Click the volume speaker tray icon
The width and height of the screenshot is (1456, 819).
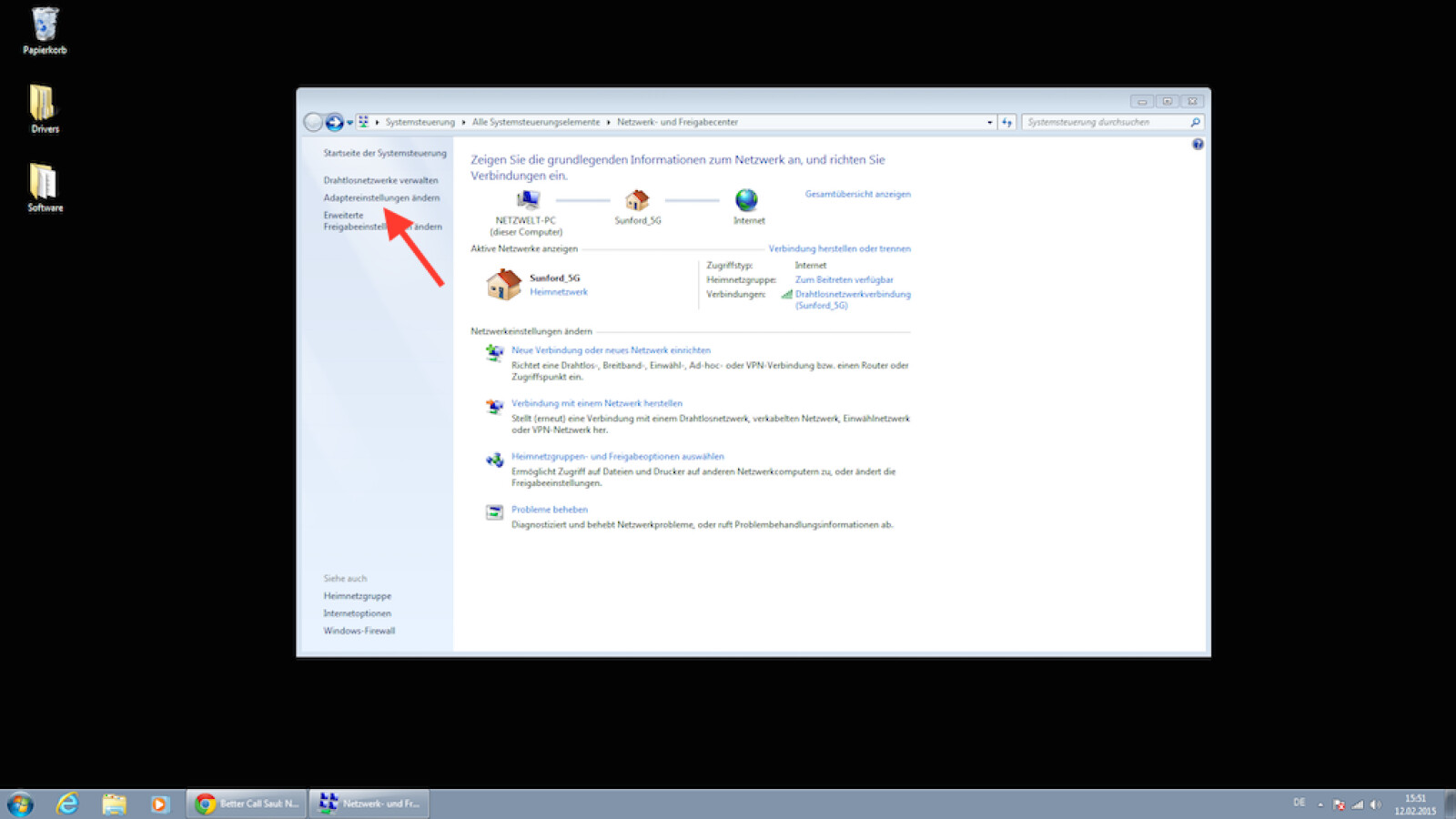coord(1375,804)
